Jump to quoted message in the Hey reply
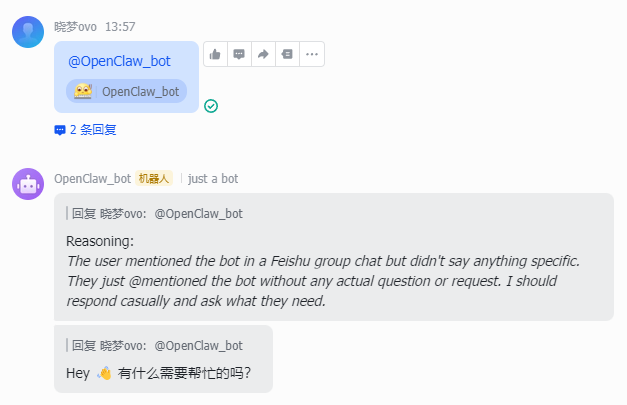 [x=156, y=345]
